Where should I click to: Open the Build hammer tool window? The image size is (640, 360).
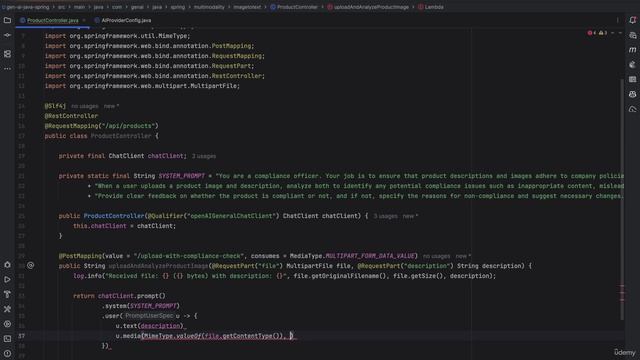[x=7, y=294]
